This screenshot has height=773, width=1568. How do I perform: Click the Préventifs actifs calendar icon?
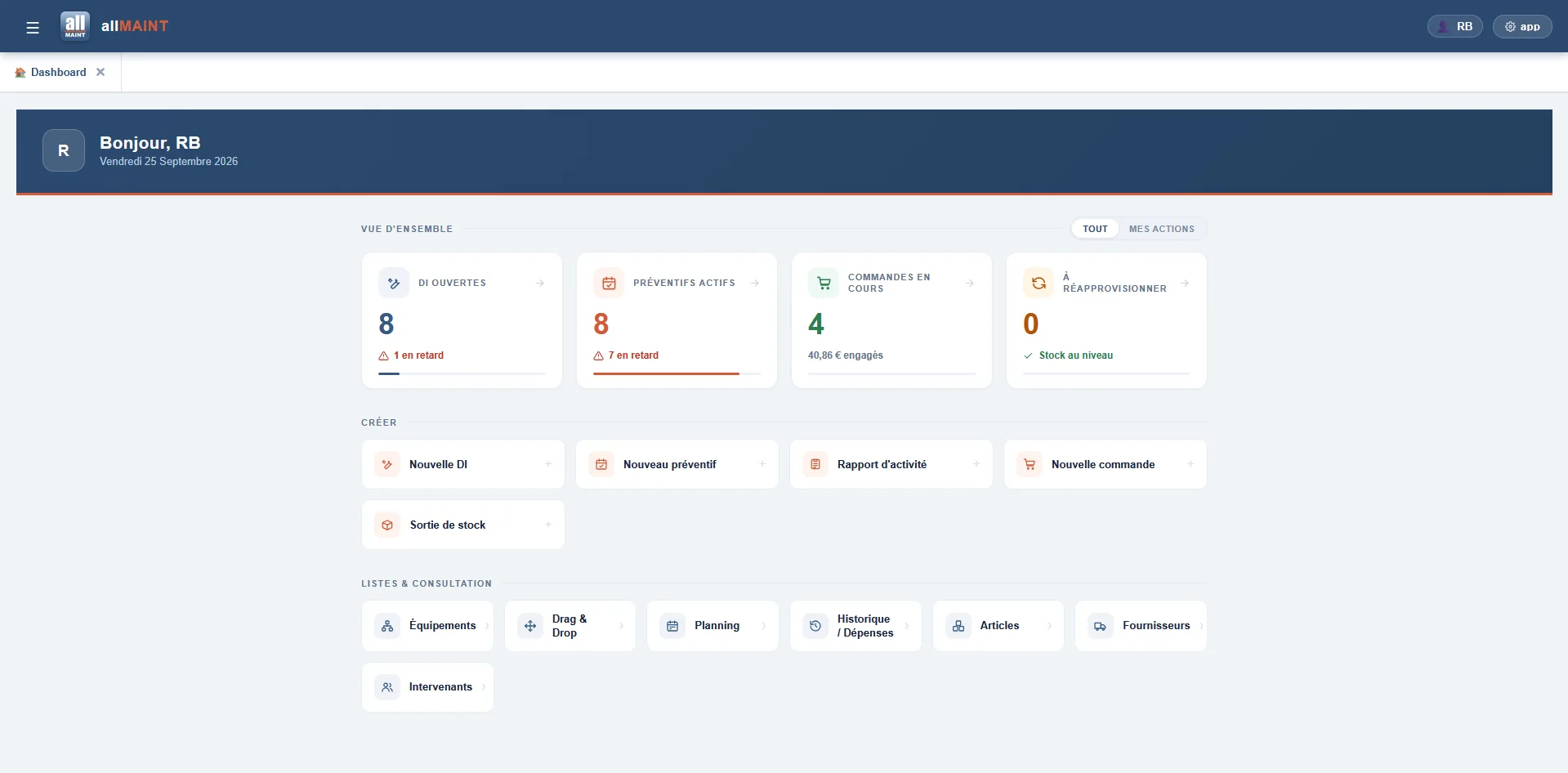(609, 284)
